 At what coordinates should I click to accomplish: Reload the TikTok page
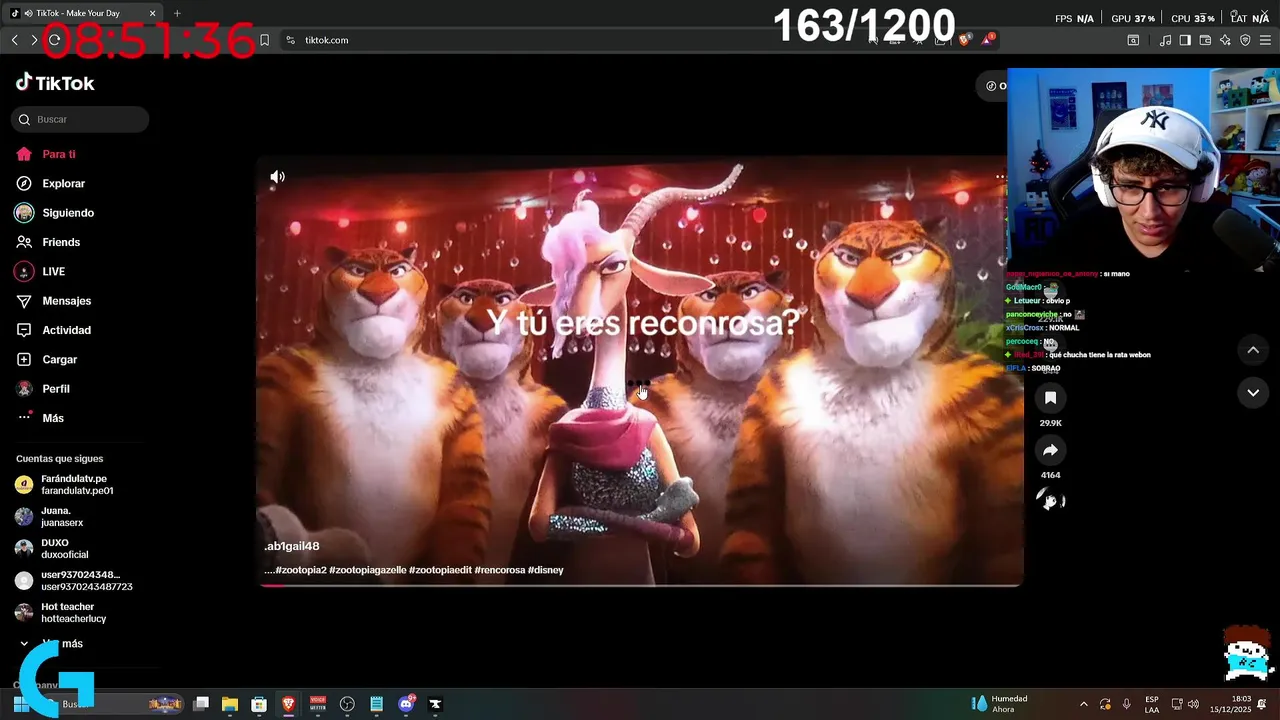[x=54, y=40]
